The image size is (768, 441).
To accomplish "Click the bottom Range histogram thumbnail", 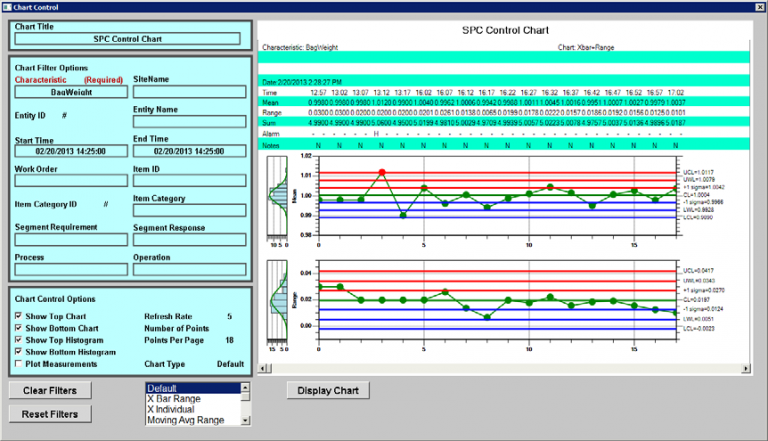I will click(276, 299).
